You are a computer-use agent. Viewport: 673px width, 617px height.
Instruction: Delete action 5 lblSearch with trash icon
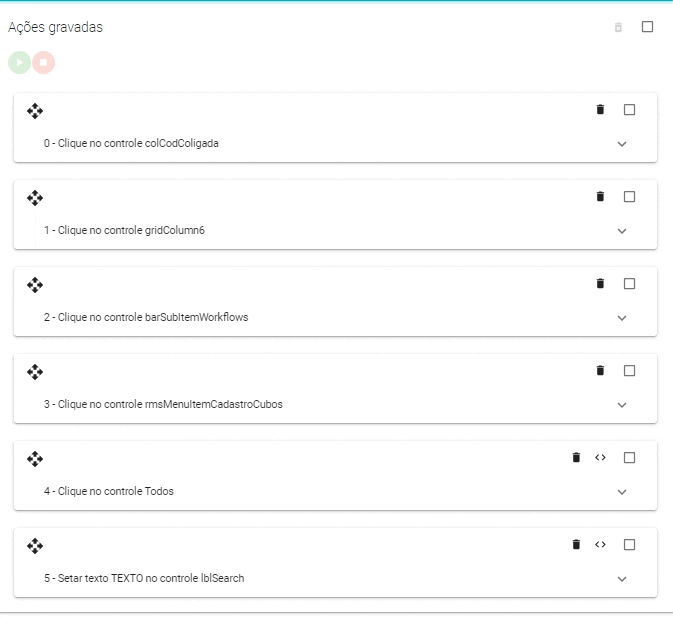coord(576,545)
